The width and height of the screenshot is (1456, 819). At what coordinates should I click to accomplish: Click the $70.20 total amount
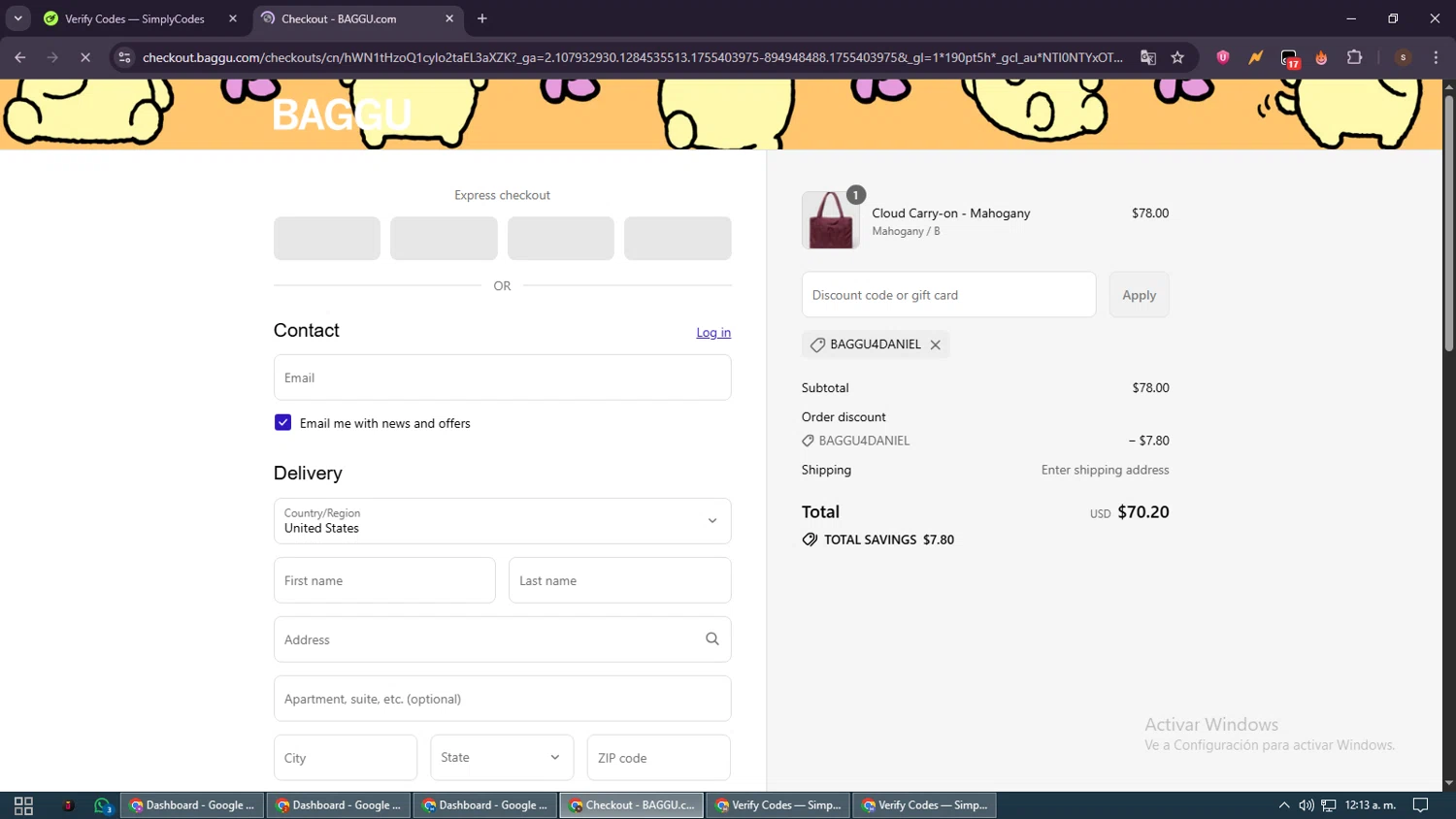pyautogui.click(x=1143, y=512)
